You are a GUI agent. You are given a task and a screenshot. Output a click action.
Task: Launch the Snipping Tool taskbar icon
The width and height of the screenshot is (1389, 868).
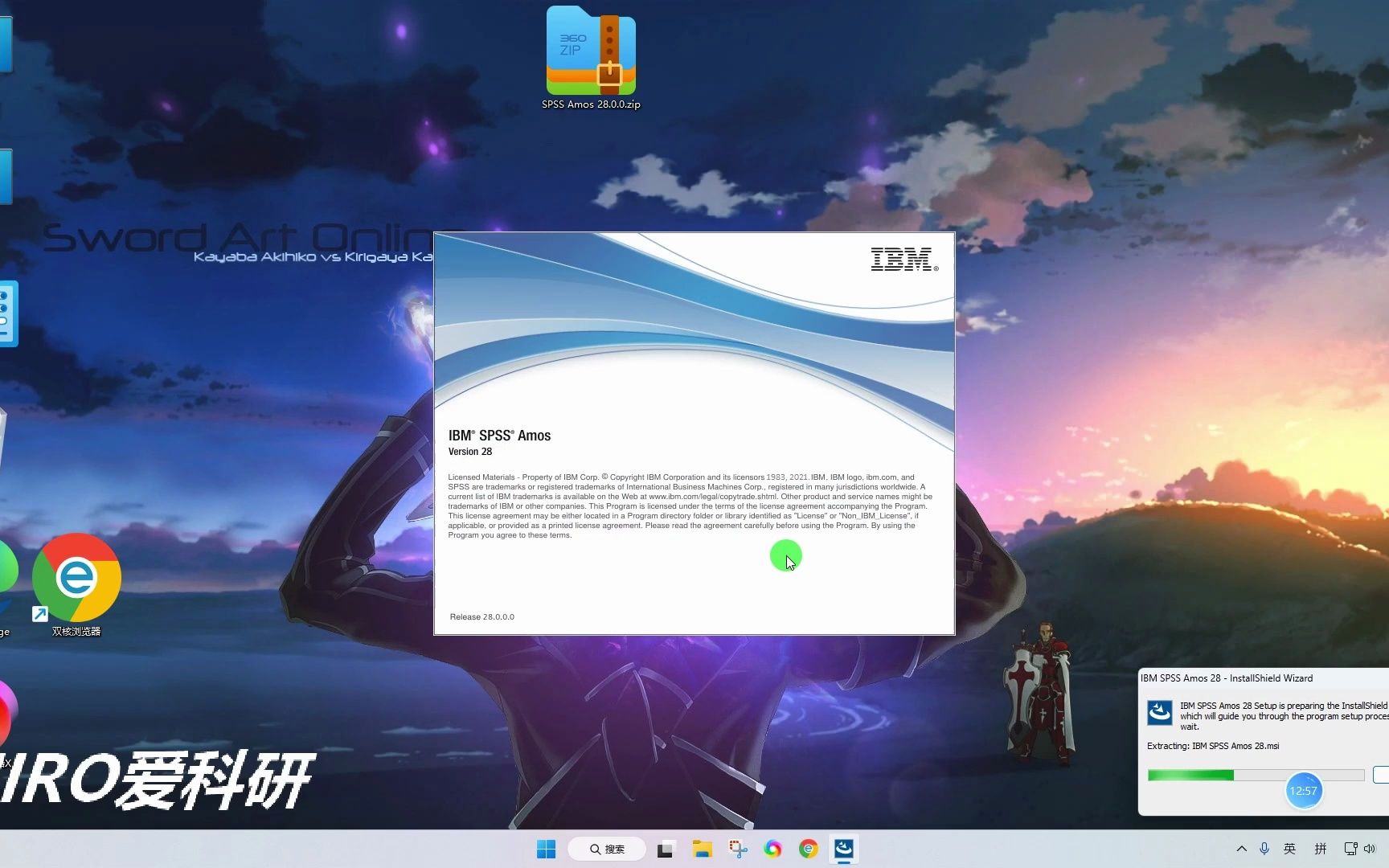[738, 849]
